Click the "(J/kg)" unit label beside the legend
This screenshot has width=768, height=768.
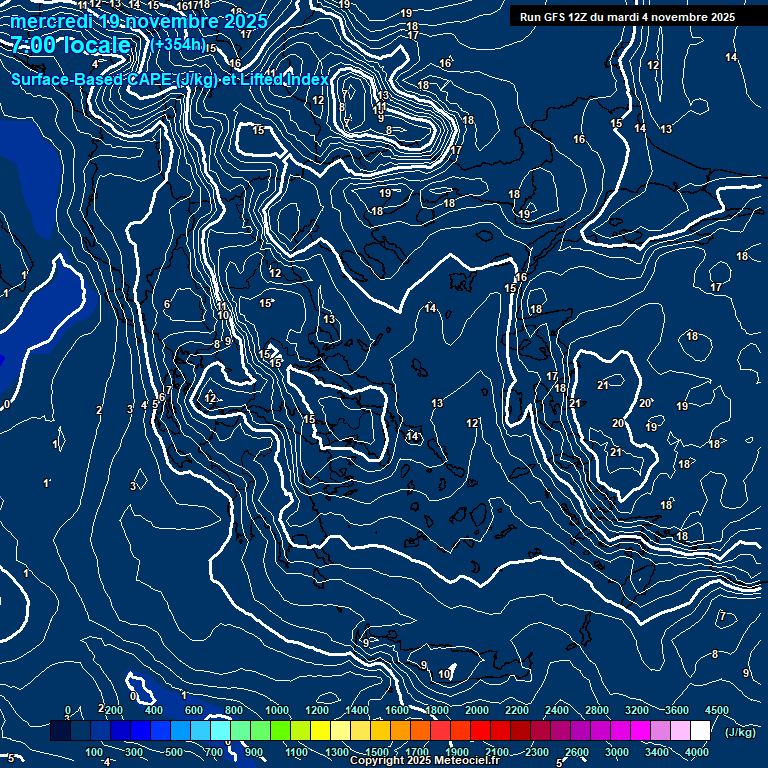740,732
